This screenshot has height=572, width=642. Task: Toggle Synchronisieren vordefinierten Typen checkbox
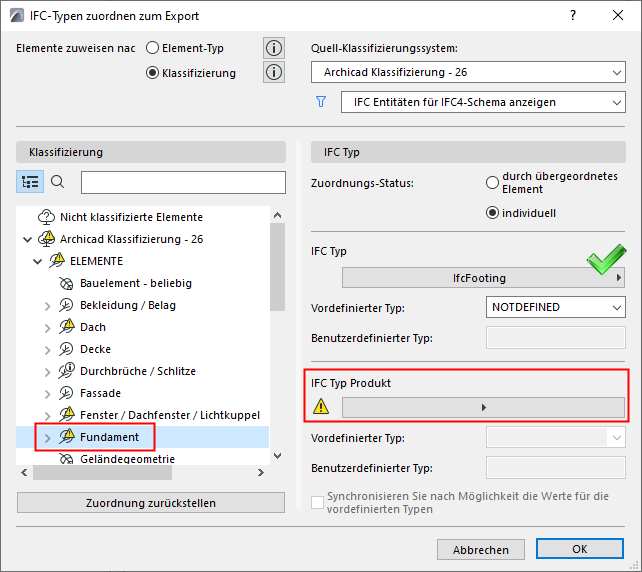pyautogui.click(x=317, y=502)
